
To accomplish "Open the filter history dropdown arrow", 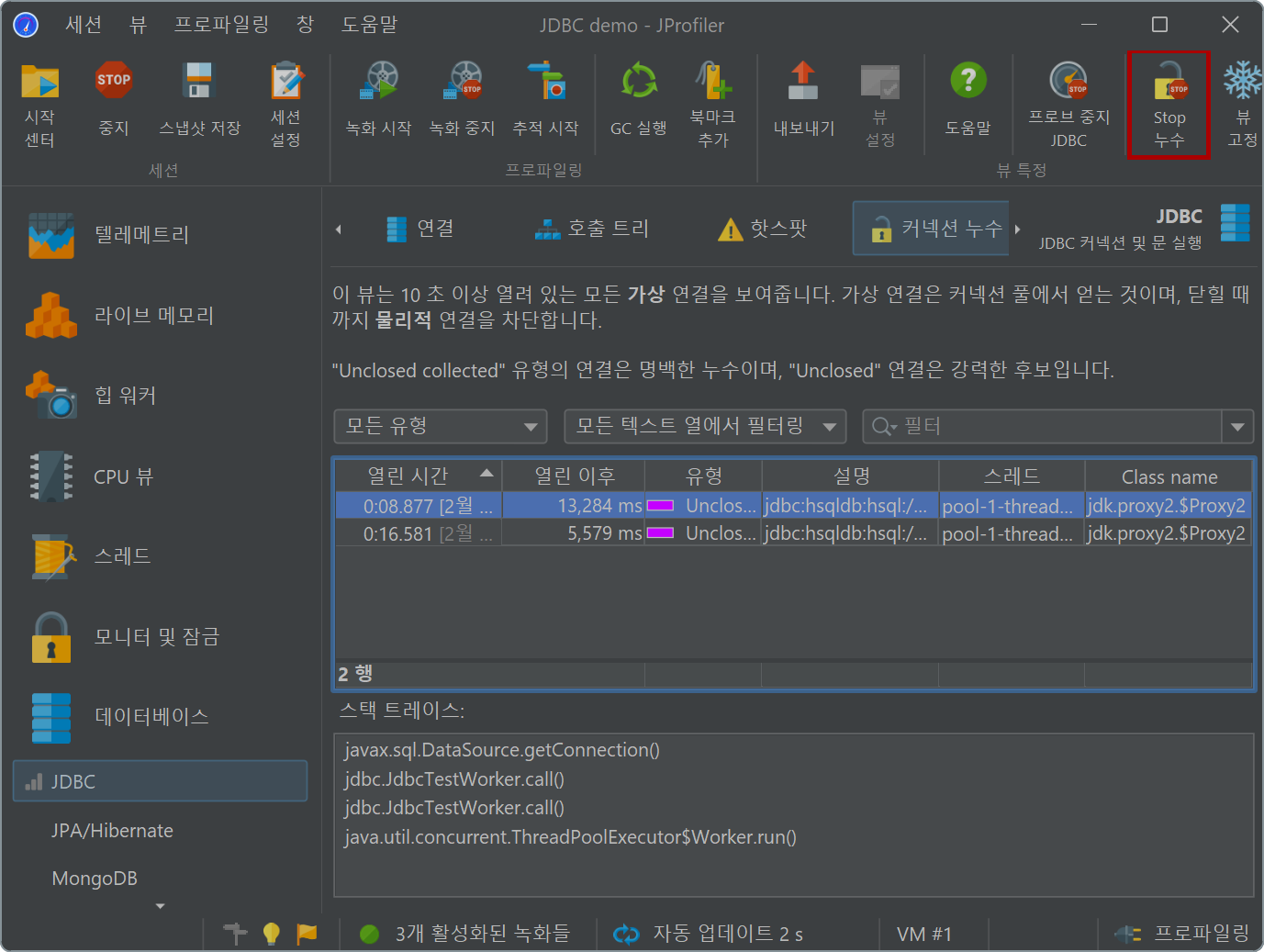I will [1237, 426].
